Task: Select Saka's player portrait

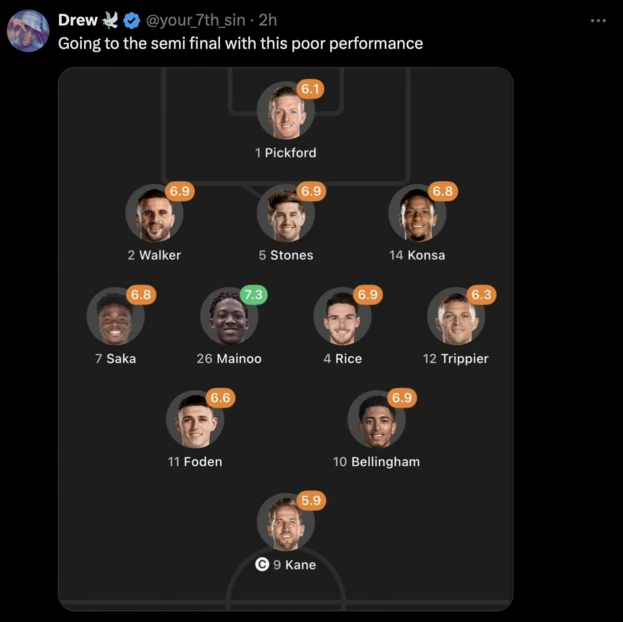Action: [115, 318]
